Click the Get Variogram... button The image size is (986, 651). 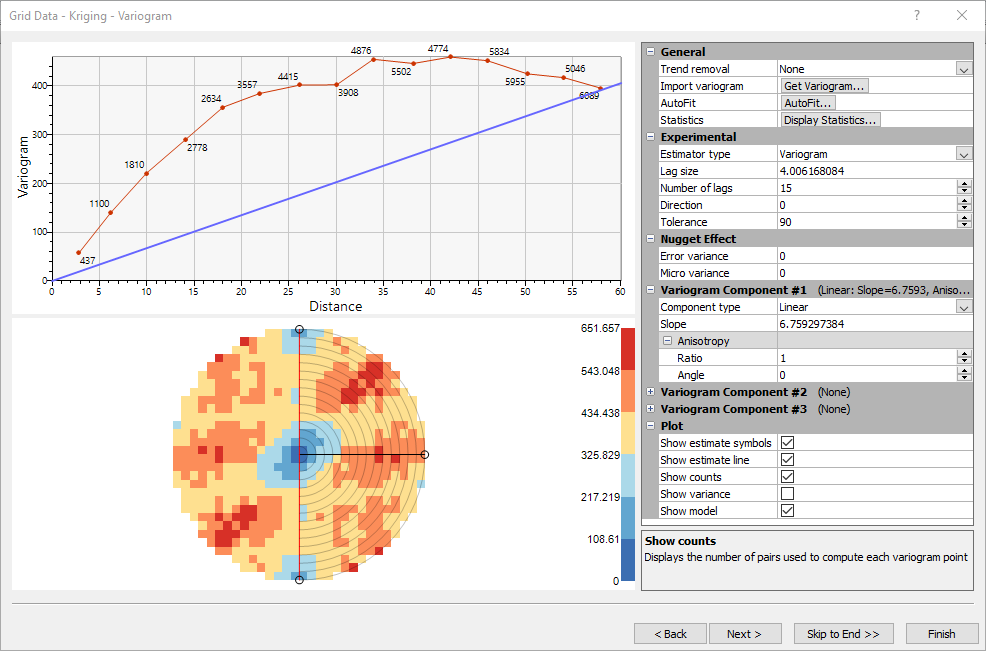[824, 86]
